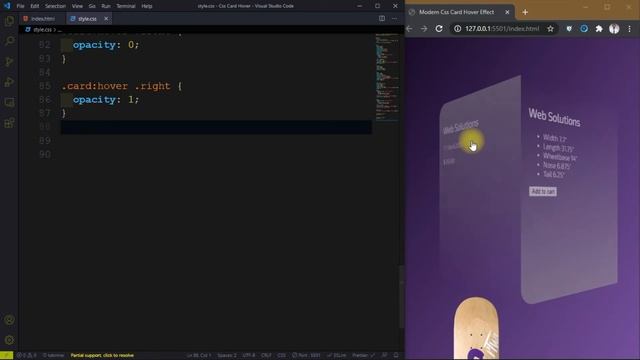Go forward in the Chrome window

[424, 29]
